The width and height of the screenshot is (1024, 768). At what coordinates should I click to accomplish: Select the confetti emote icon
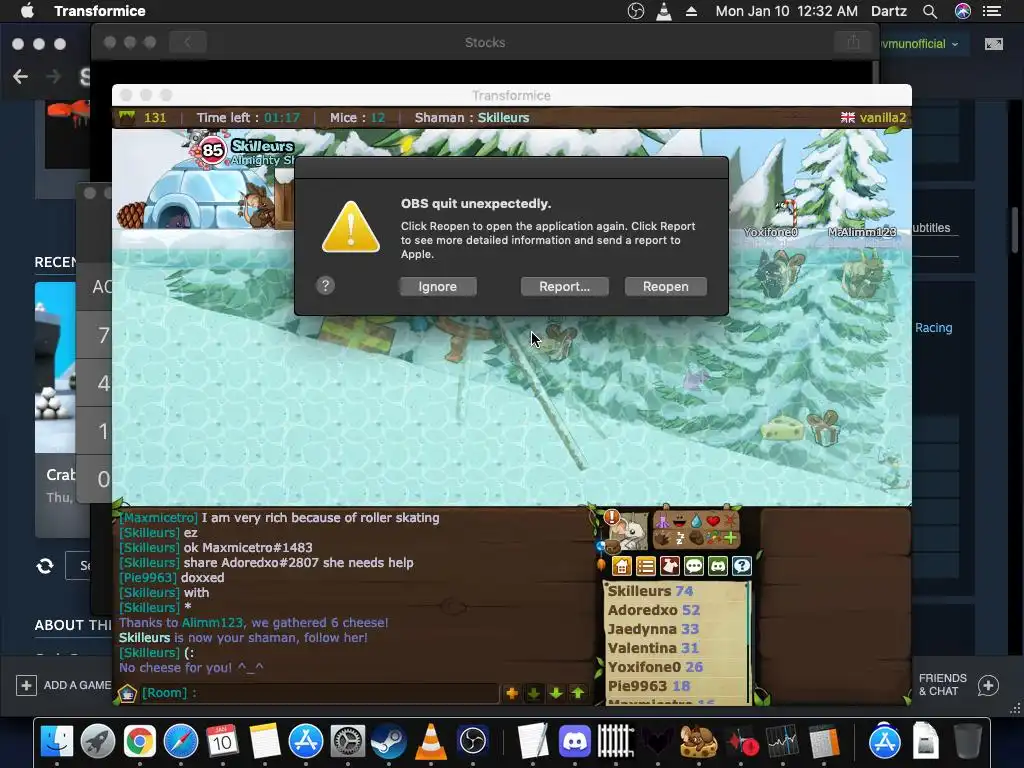[x=713, y=538]
